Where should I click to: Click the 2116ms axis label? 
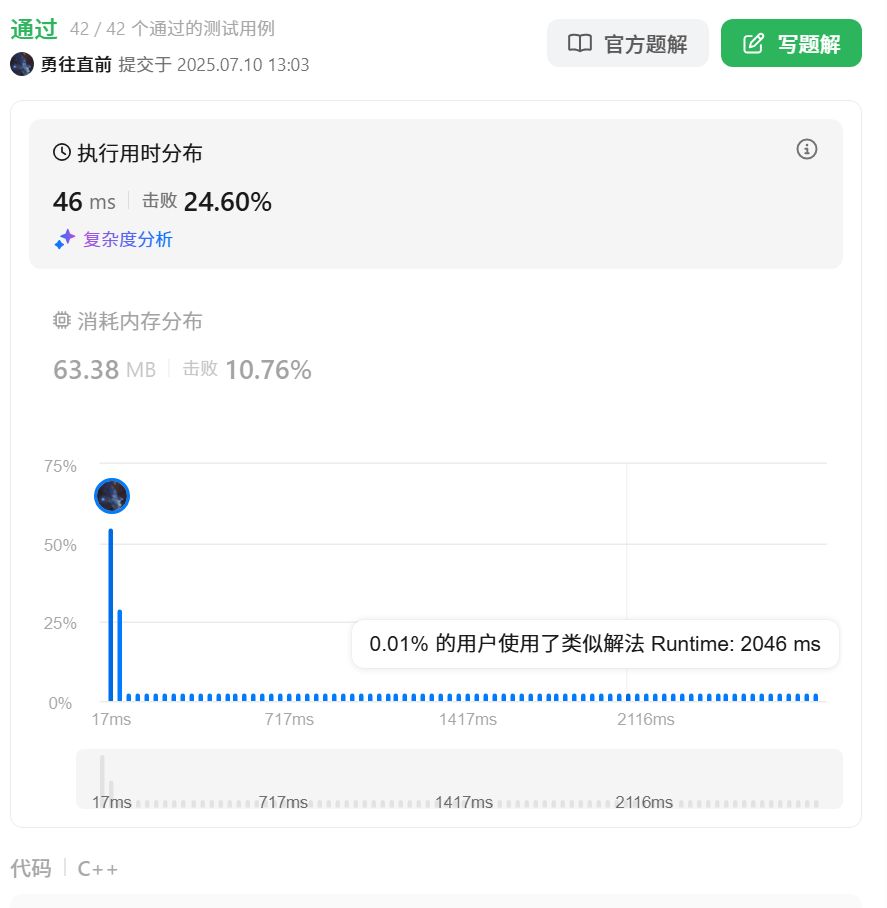(646, 718)
